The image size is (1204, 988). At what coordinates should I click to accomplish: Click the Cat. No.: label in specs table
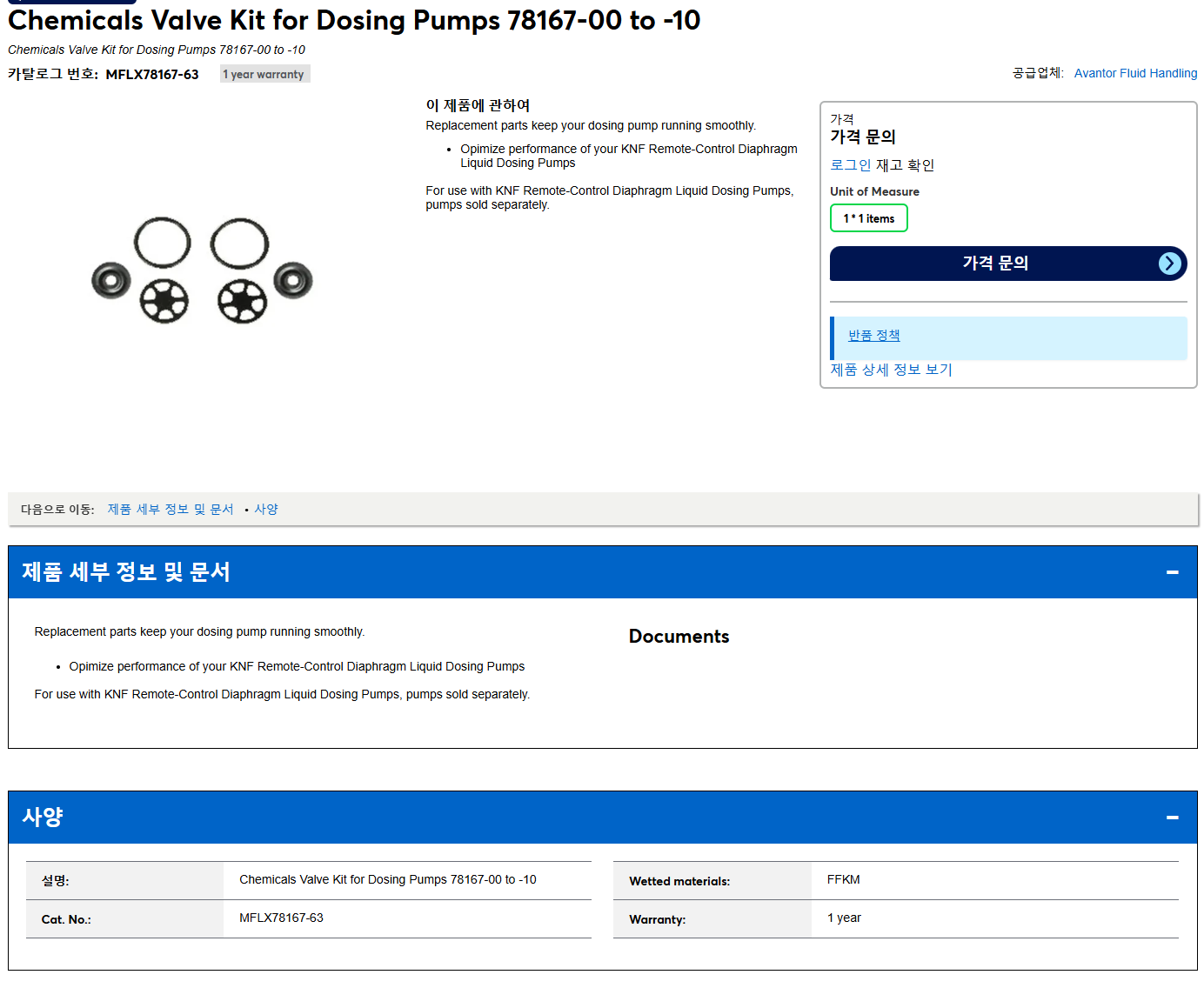(x=66, y=919)
